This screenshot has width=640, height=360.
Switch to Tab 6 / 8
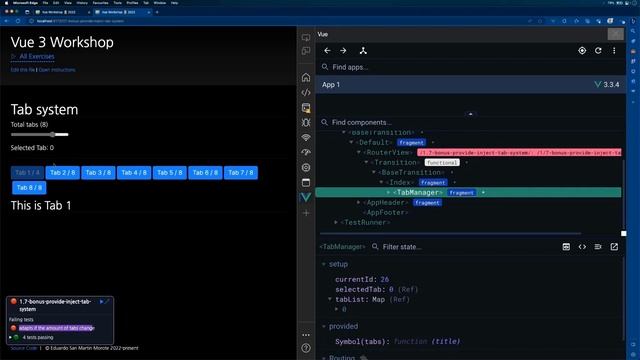click(205, 173)
